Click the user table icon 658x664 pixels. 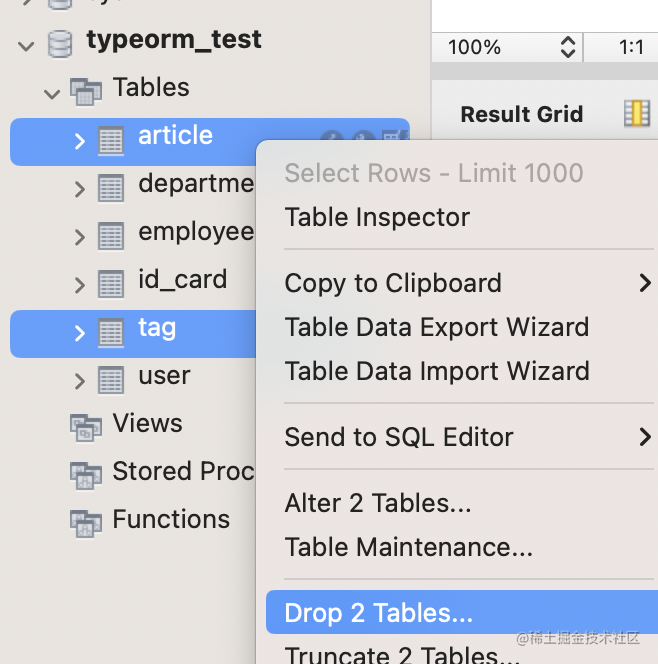coord(111,379)
